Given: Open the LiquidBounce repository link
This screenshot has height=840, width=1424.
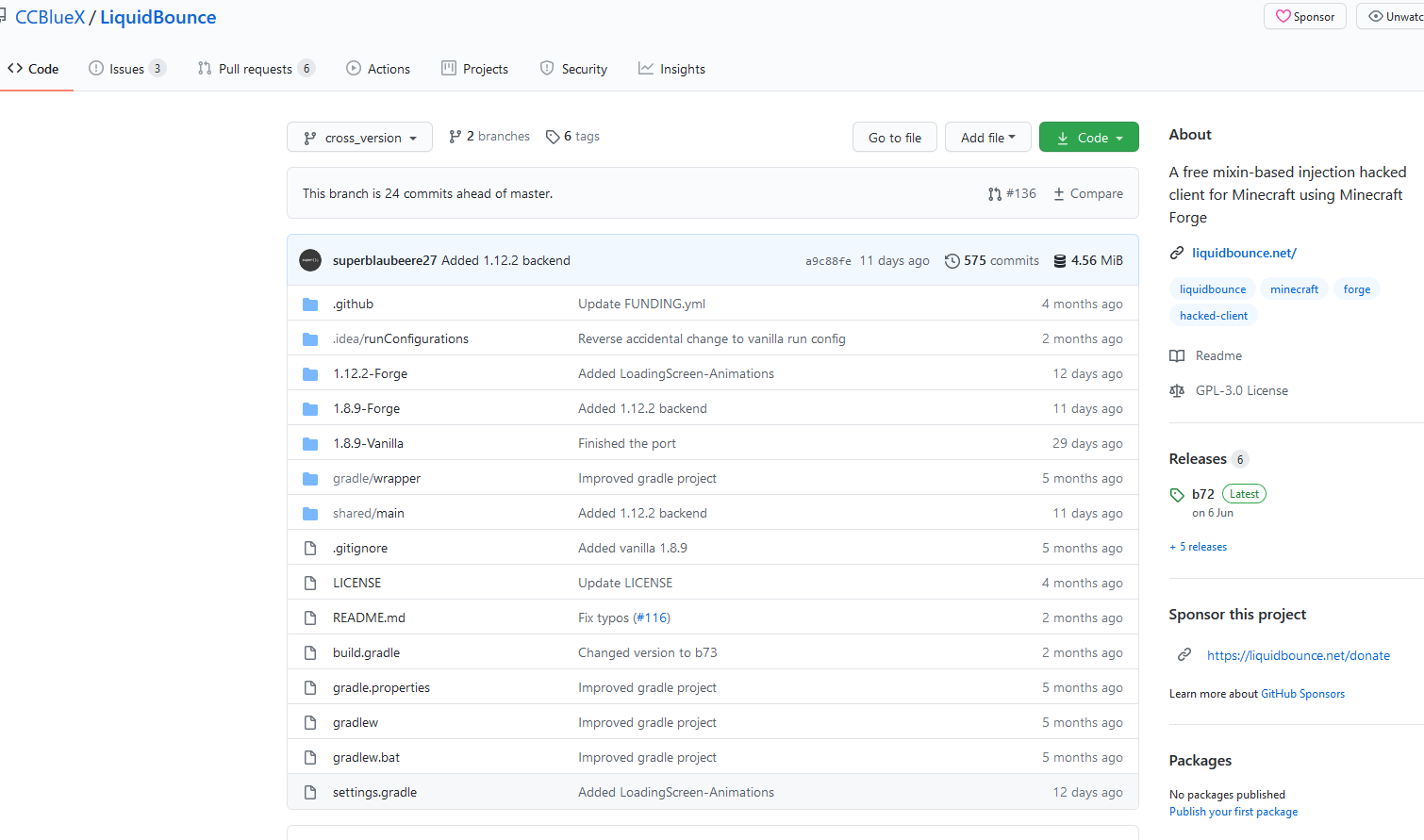Looking at the screenshot, I should 158,17.
